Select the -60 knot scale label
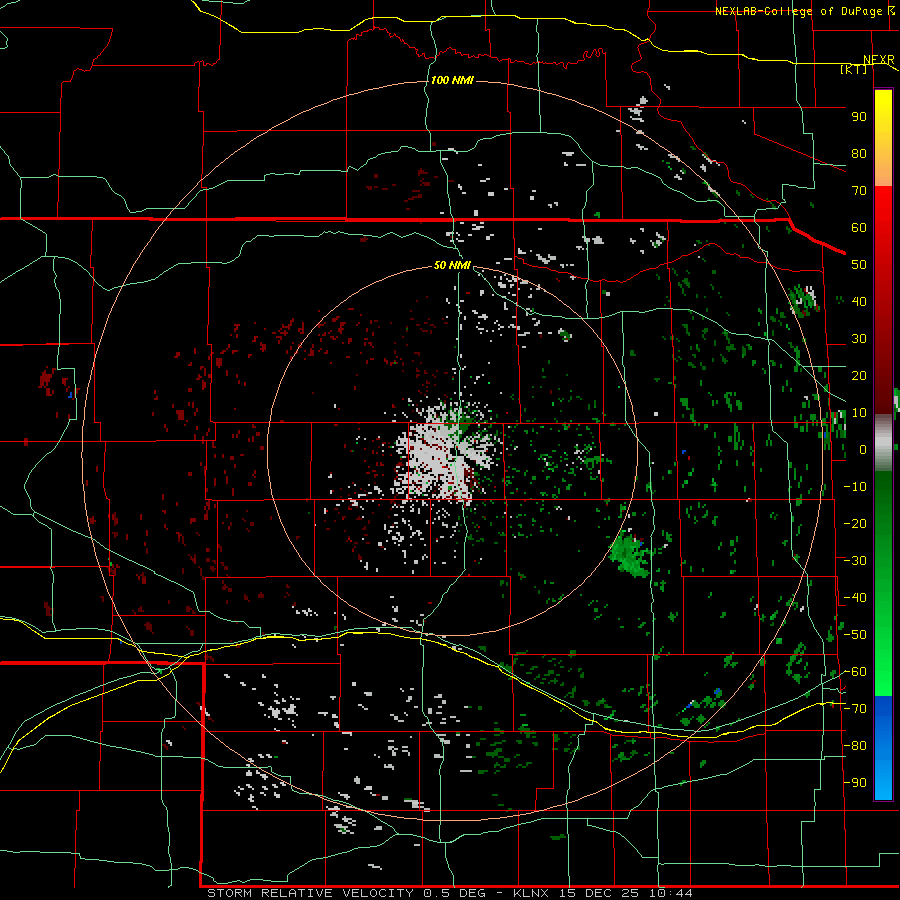 point(855,672)
